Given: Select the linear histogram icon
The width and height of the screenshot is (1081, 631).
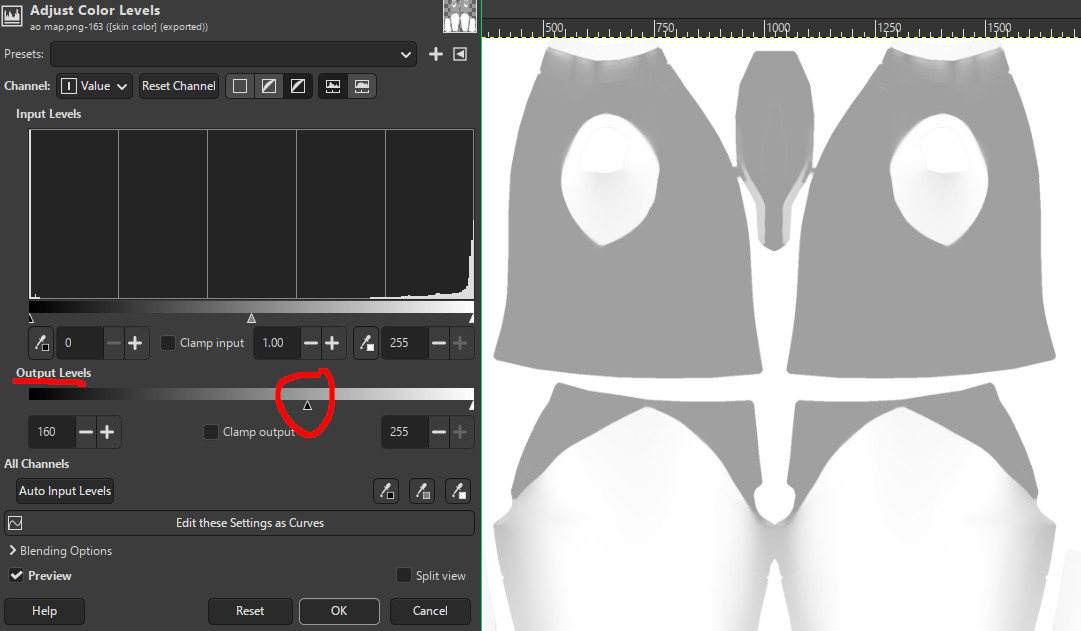Looking at the screenshot, I should [333, 86].
